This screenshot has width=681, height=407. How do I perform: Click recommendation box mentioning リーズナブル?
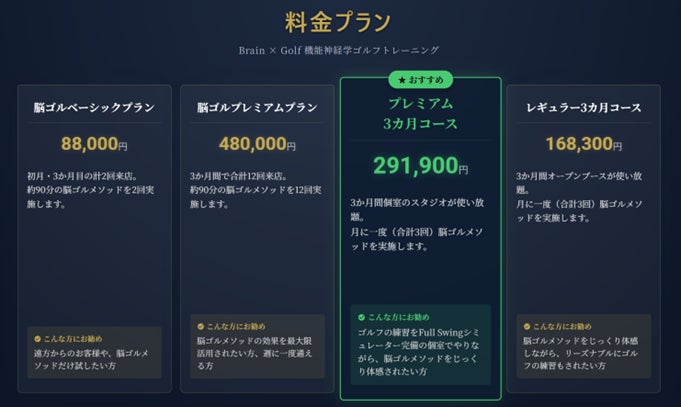pyautogui.click(x=583, y=346)
